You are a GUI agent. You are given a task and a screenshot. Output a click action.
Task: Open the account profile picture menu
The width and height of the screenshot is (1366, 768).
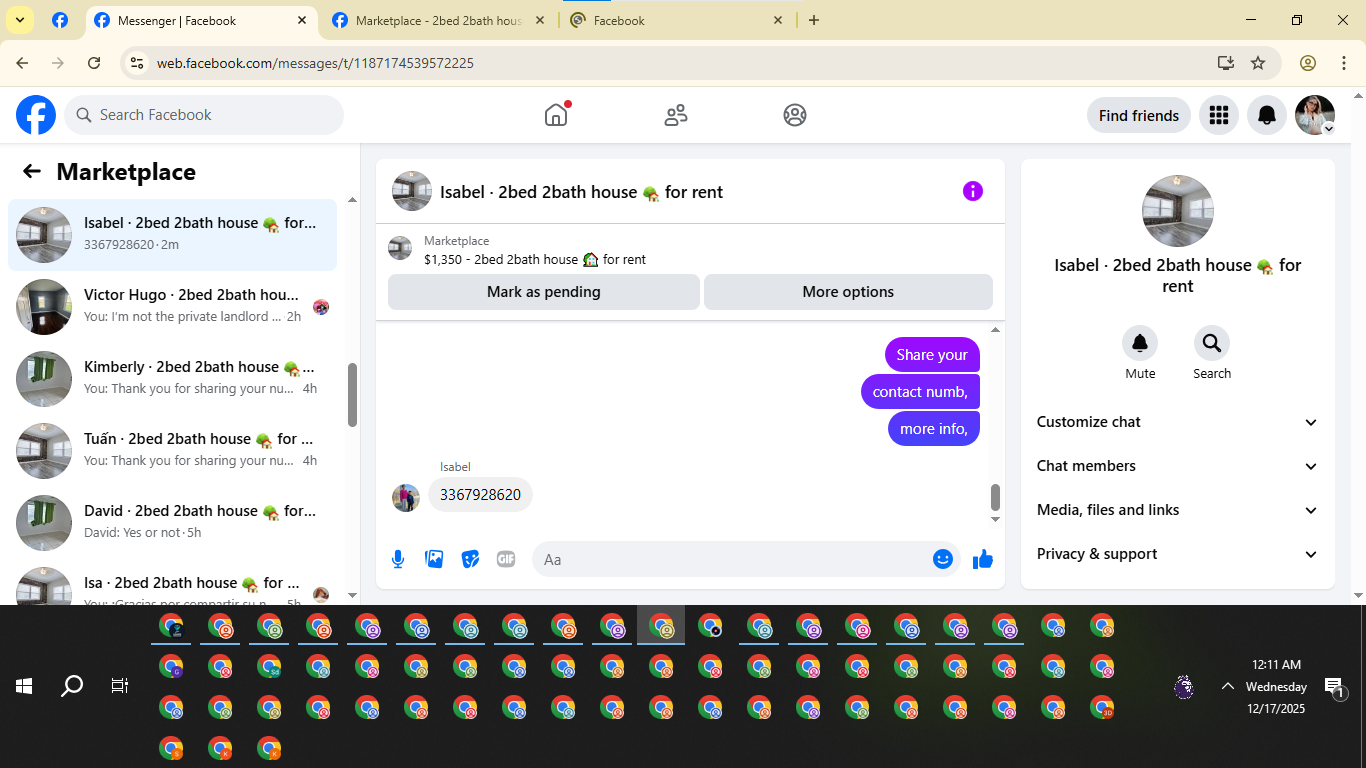[1315, 115]
